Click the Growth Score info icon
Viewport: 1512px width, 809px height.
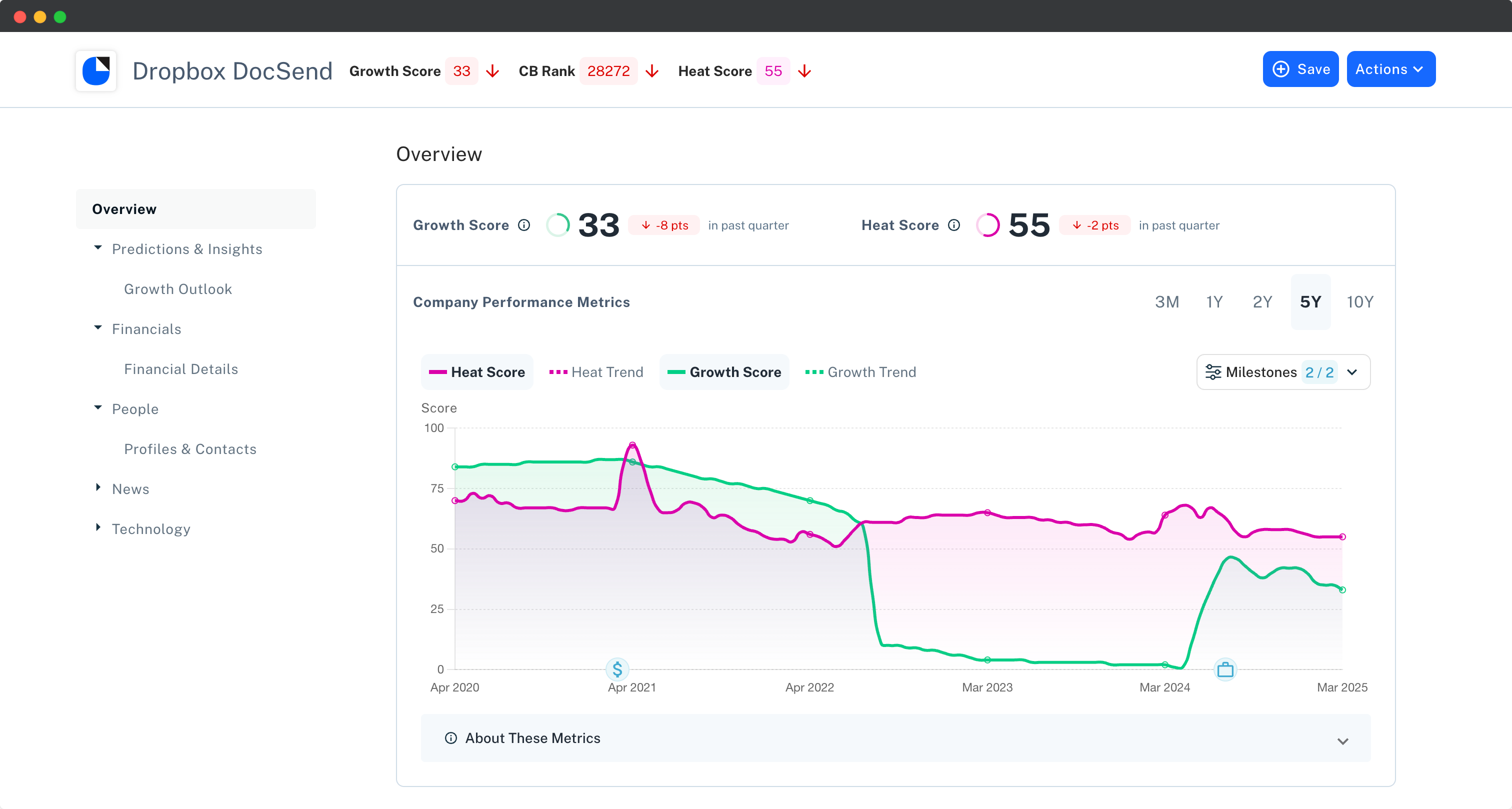(524, 225)
